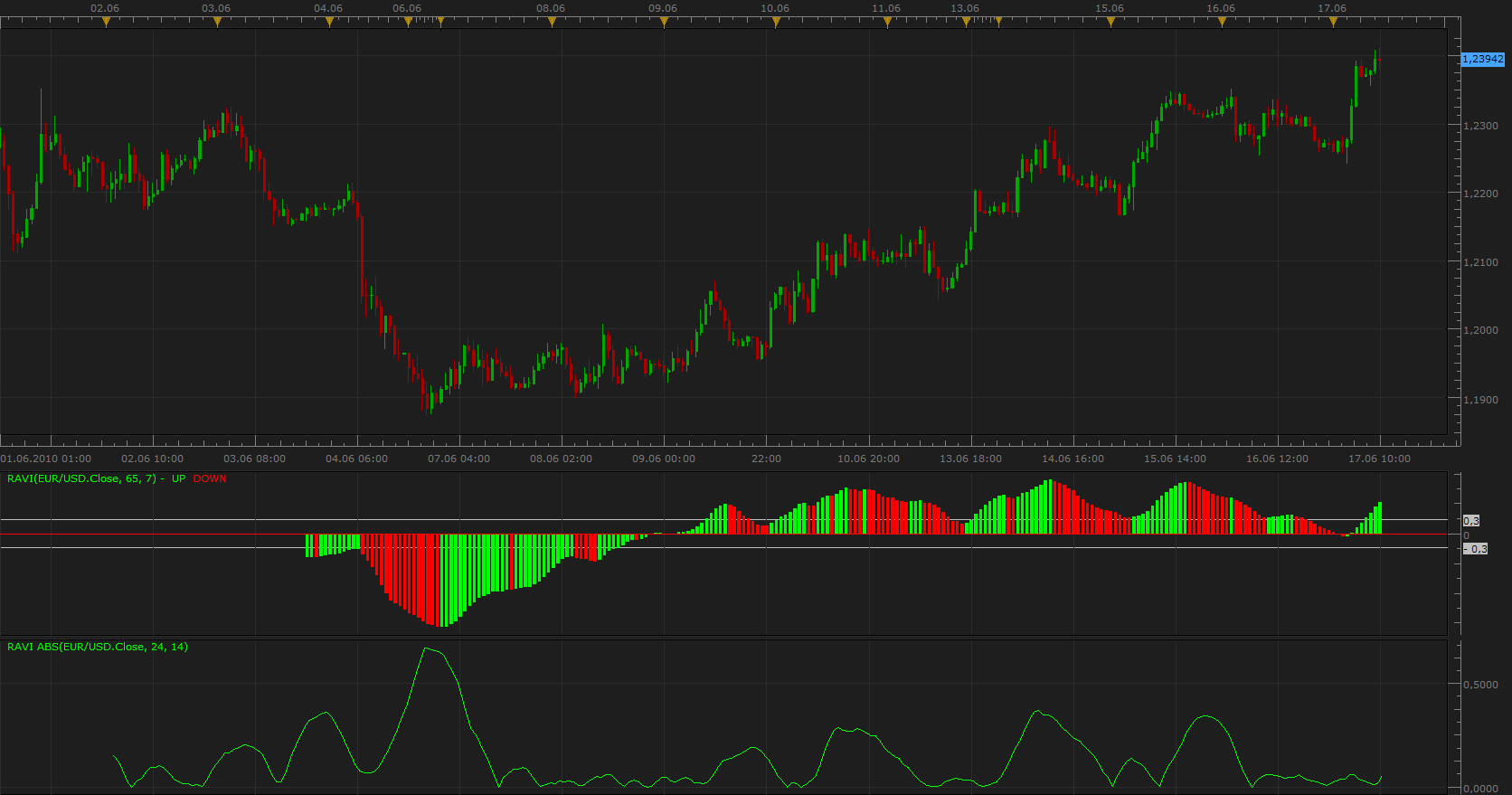Screen dimensions: 1512x795
Task: Click the 09.06 00:00 time axis label
Action: pos(664,459)
